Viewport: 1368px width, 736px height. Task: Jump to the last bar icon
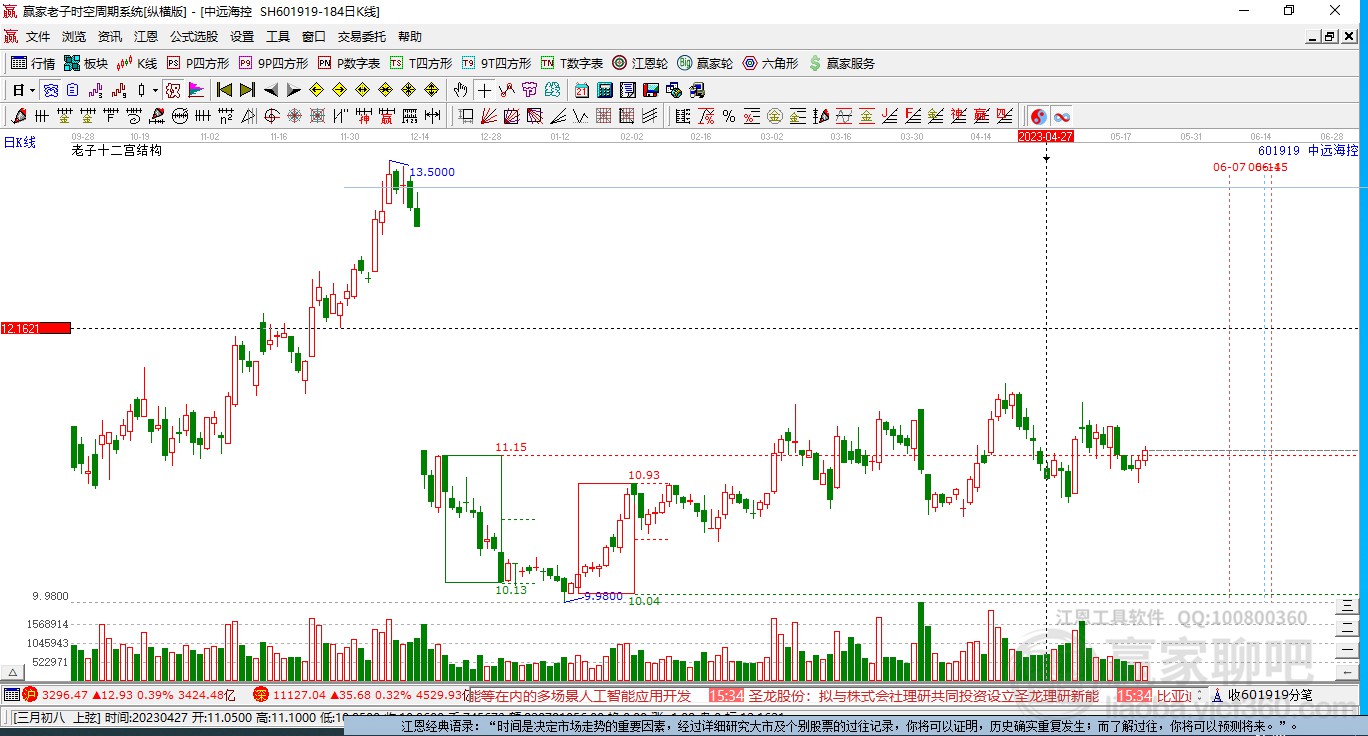pos(248,90)
